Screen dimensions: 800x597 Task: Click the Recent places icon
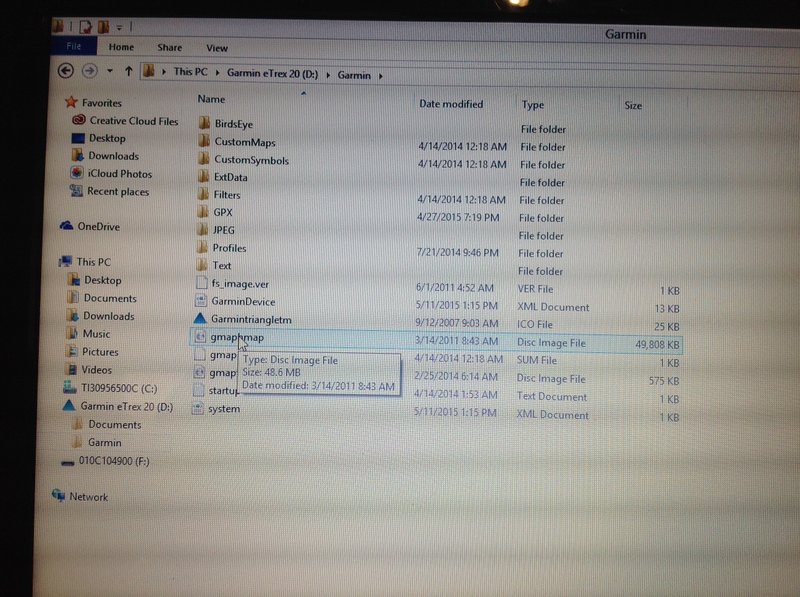click(76, 191)
